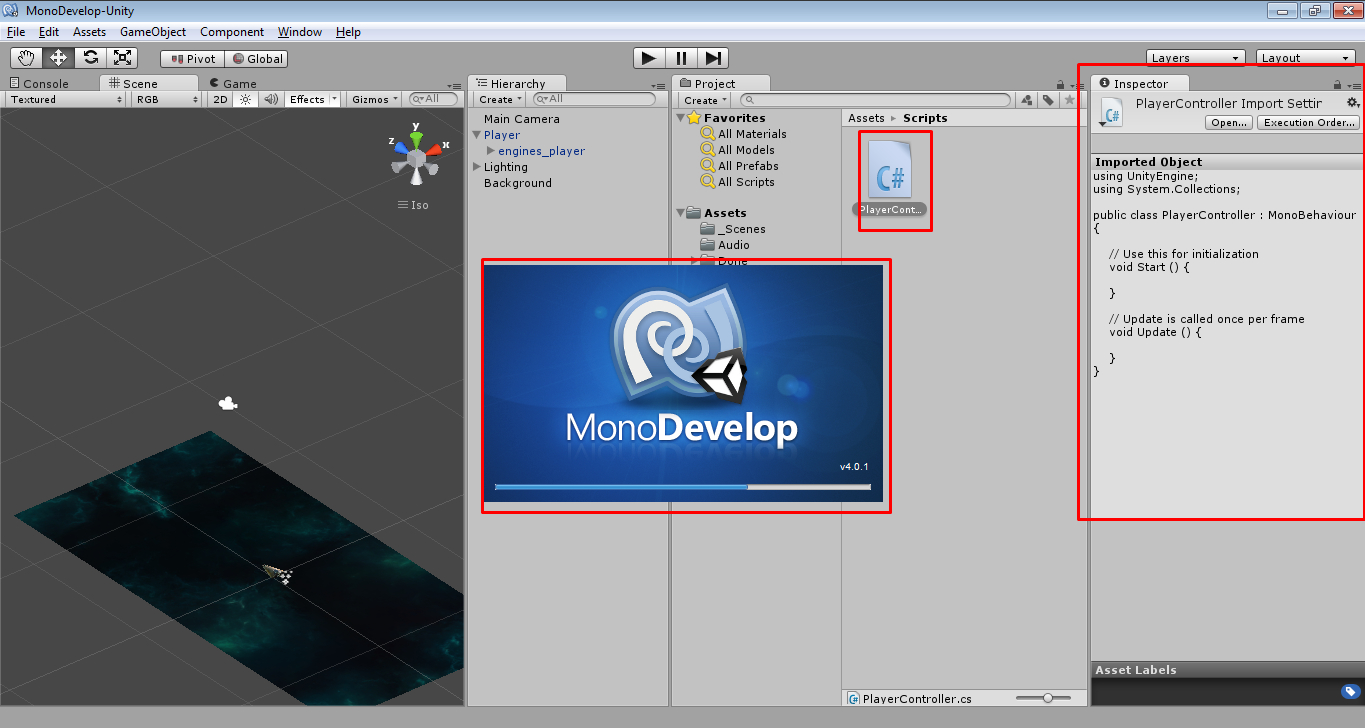1365x728 pixels.
Task: Select the Move (translate) tool
Action: pos(58,58)
